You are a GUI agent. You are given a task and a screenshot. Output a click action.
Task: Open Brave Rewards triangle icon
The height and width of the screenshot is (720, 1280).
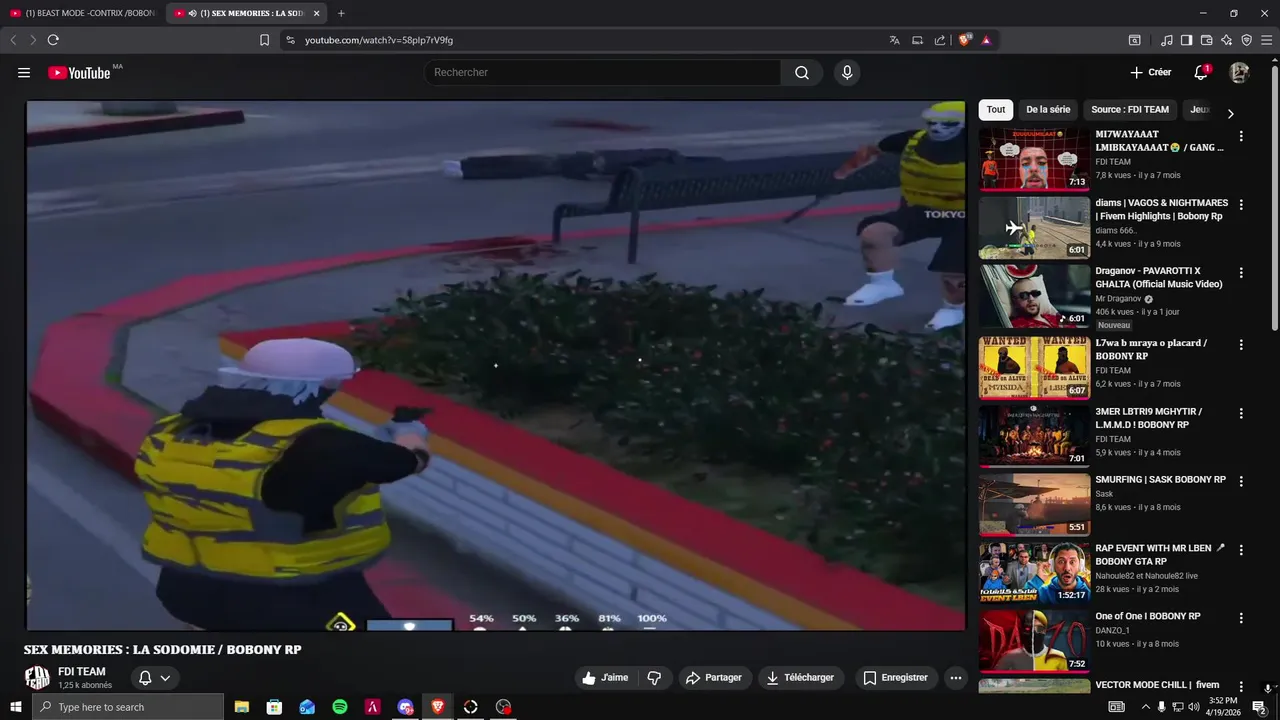click(x=986, y=40)
